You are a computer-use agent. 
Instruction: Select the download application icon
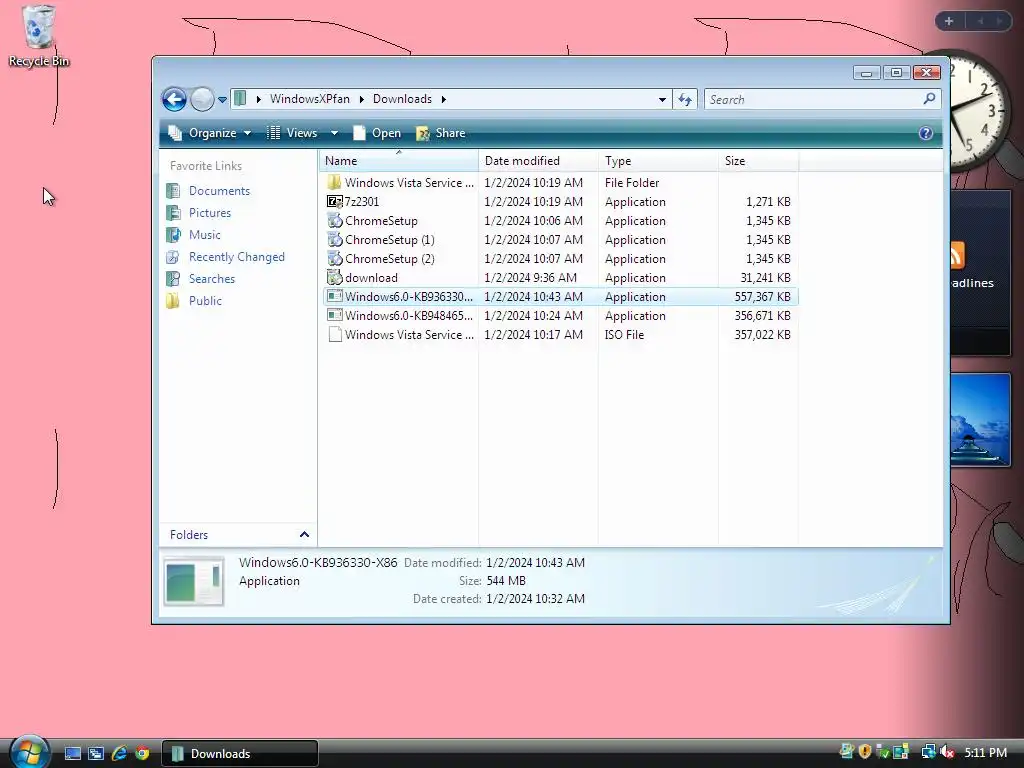click(x=334, y=277)
